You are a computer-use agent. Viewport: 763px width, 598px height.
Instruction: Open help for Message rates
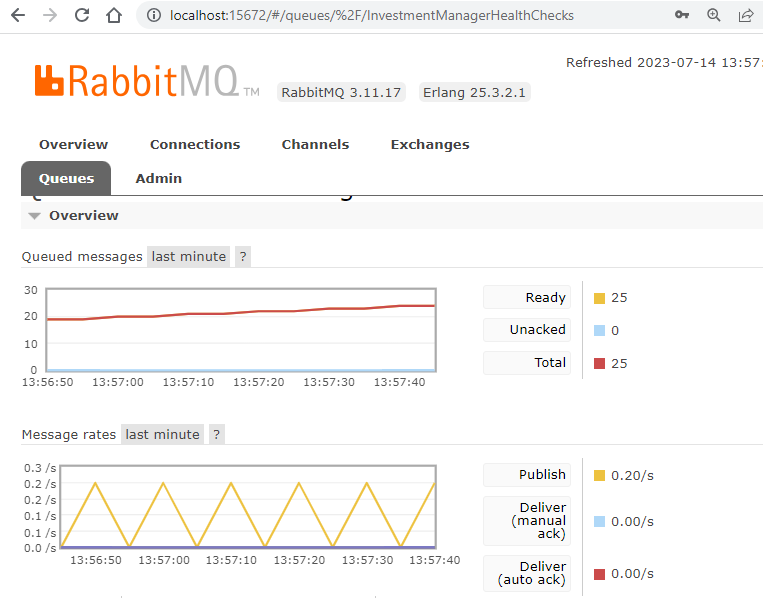(x=217, y=434)
